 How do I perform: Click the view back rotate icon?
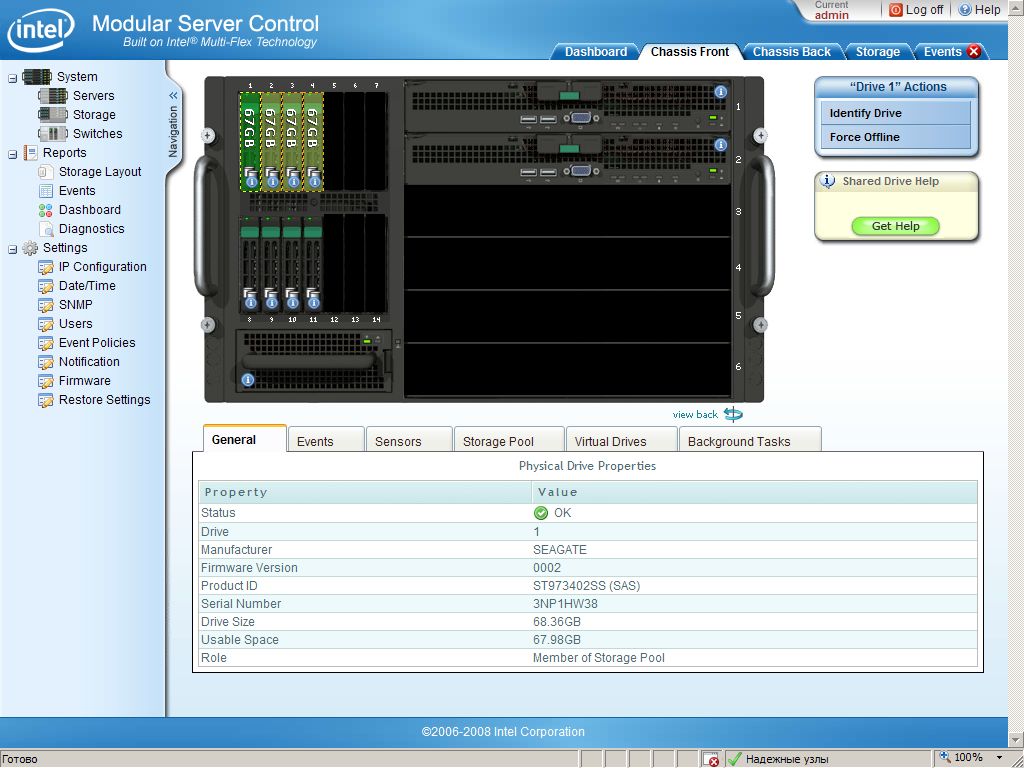733,414
